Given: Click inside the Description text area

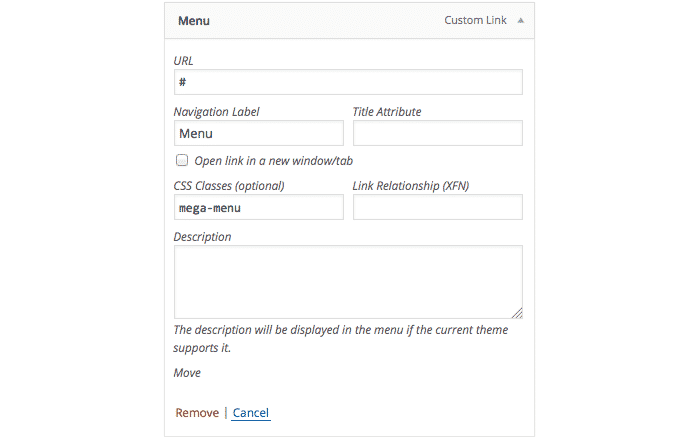Looking at the screenshot, I should click(348, 282).
